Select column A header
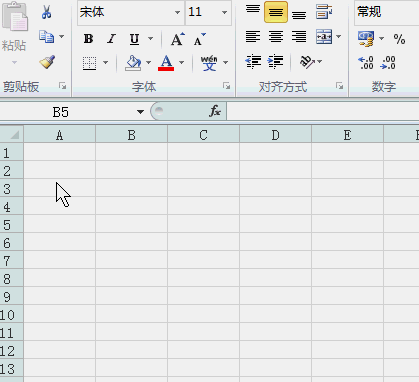419x382 pixels. tap(60, 135)
